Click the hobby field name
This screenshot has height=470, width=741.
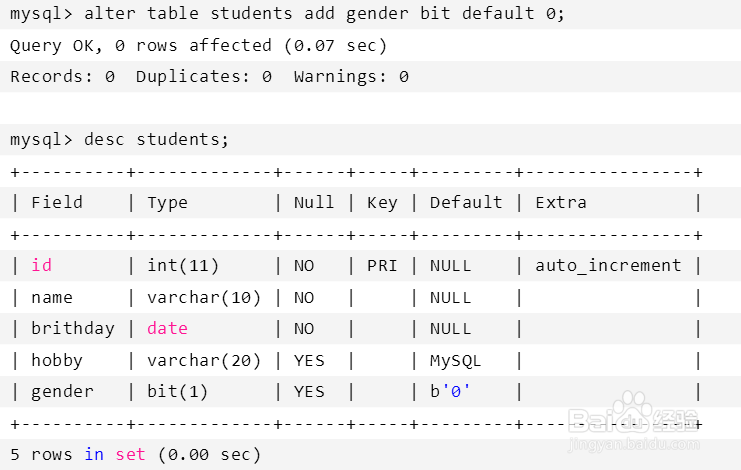57,360
